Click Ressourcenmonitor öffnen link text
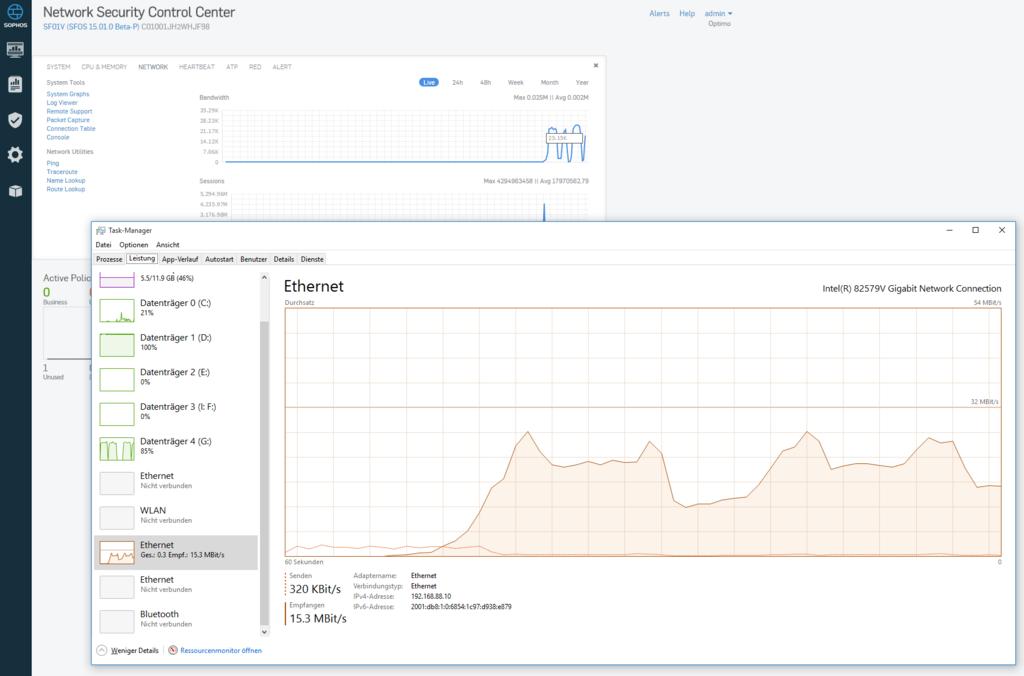 click(221, 651)
